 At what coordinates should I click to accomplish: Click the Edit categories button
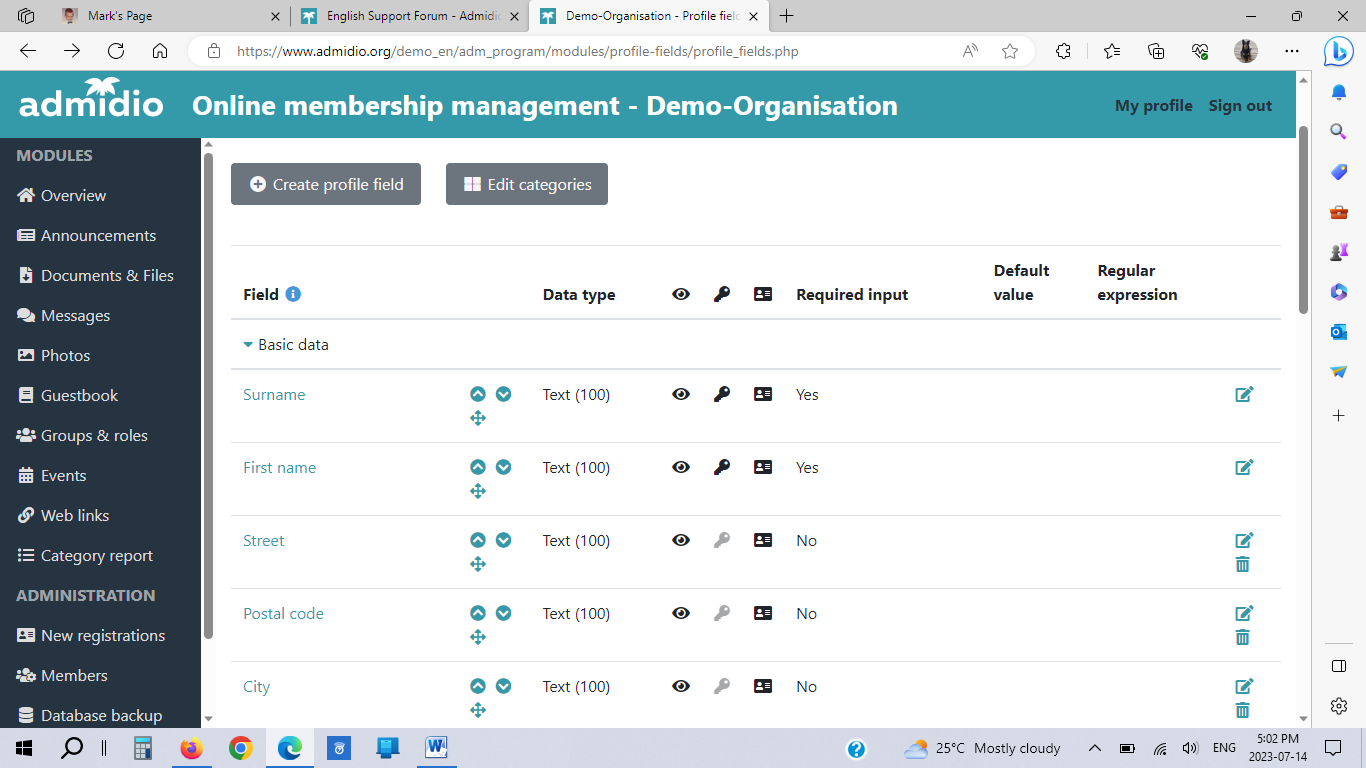pyautogui.click(x=527, y=184)
